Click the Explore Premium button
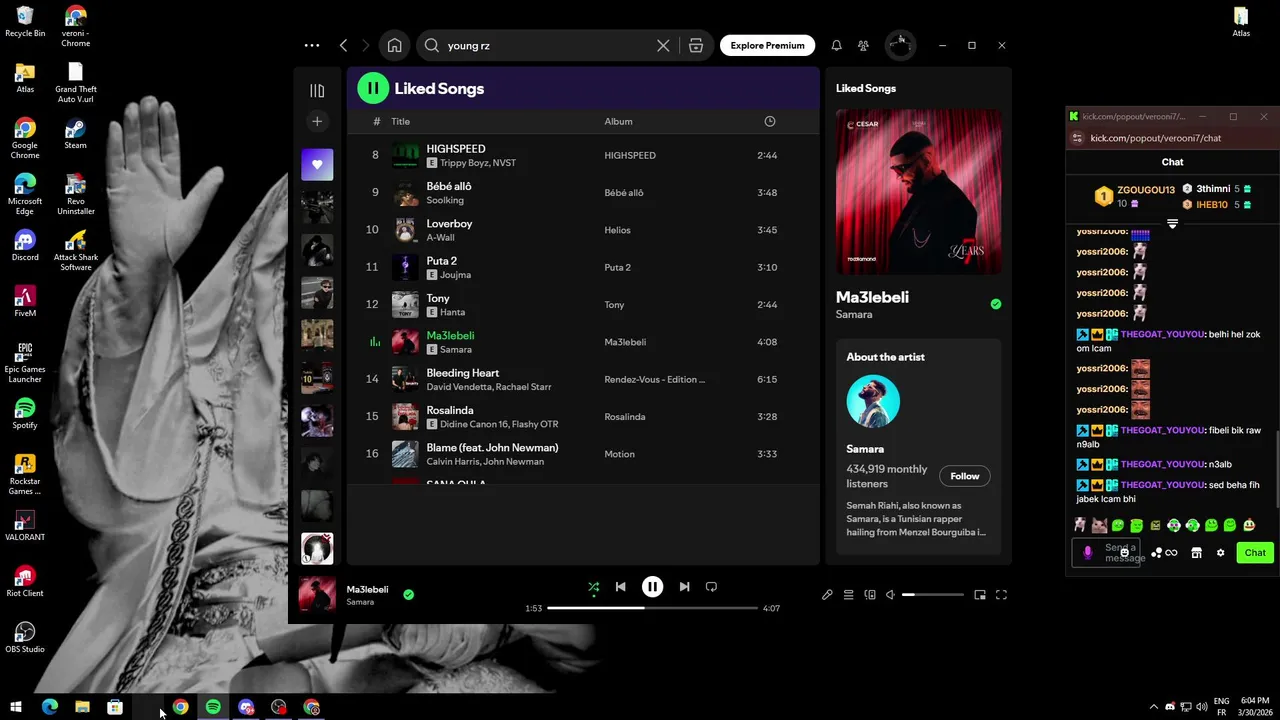Image resolution: width=1280 pixels, height=720 pixels. click(767, 45)
